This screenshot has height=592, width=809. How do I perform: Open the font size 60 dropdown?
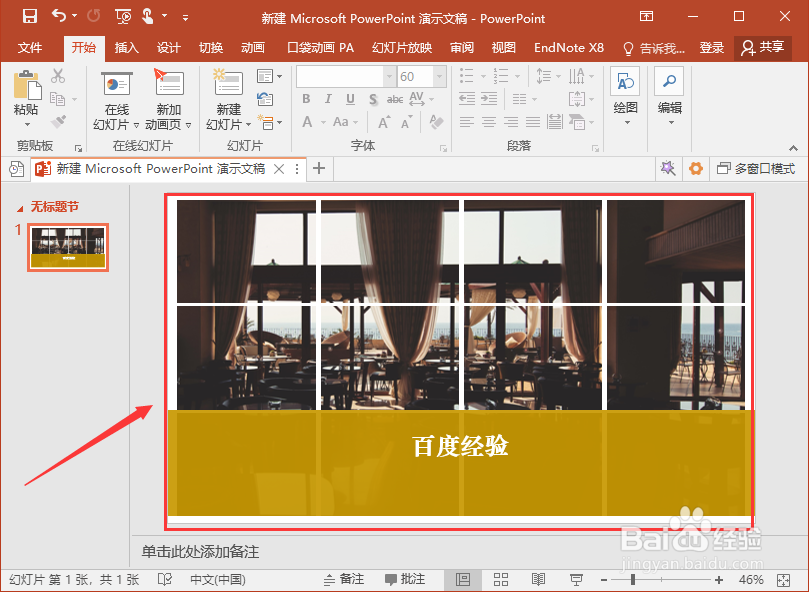439,77
